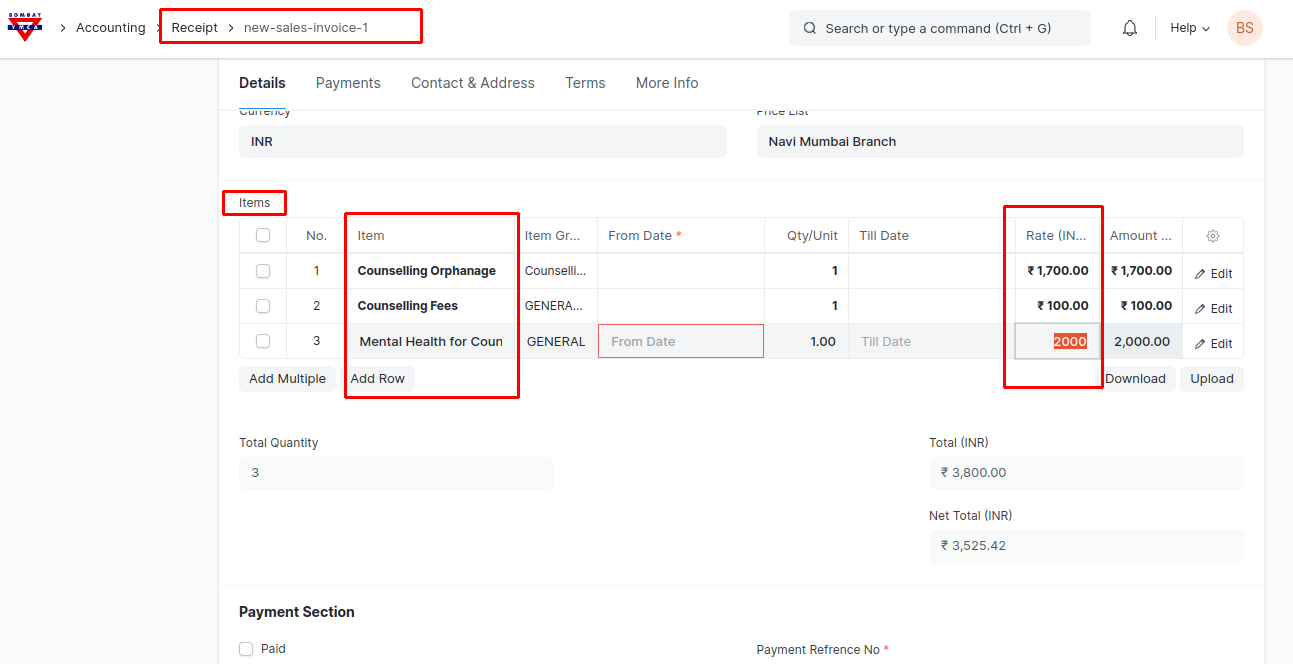Click the search magnifier icon
The height and width of the screenshot is (664, 1293).
[810, 28]
